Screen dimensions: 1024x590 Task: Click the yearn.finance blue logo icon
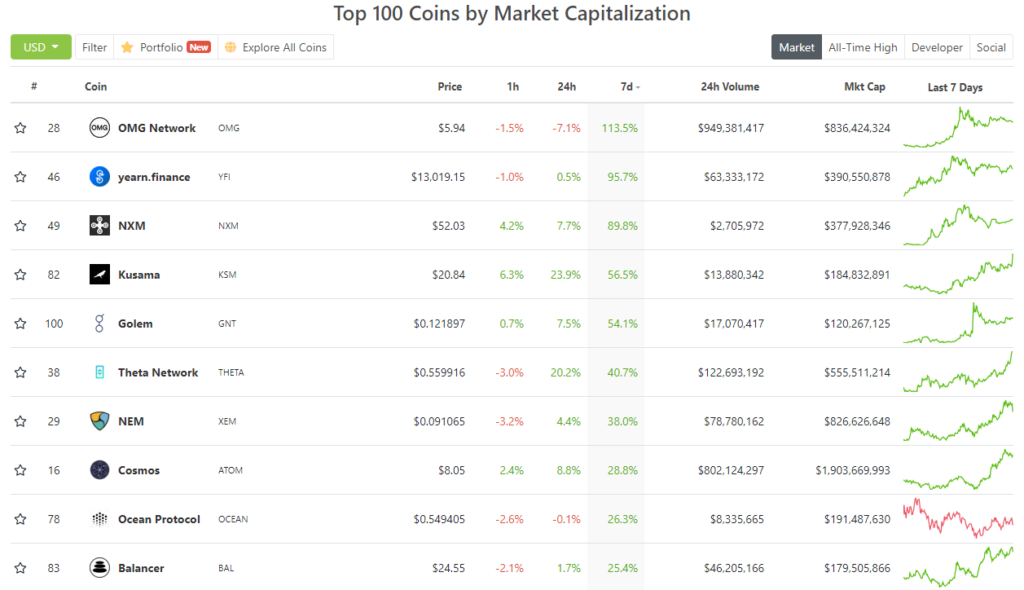tap(99, 176)
